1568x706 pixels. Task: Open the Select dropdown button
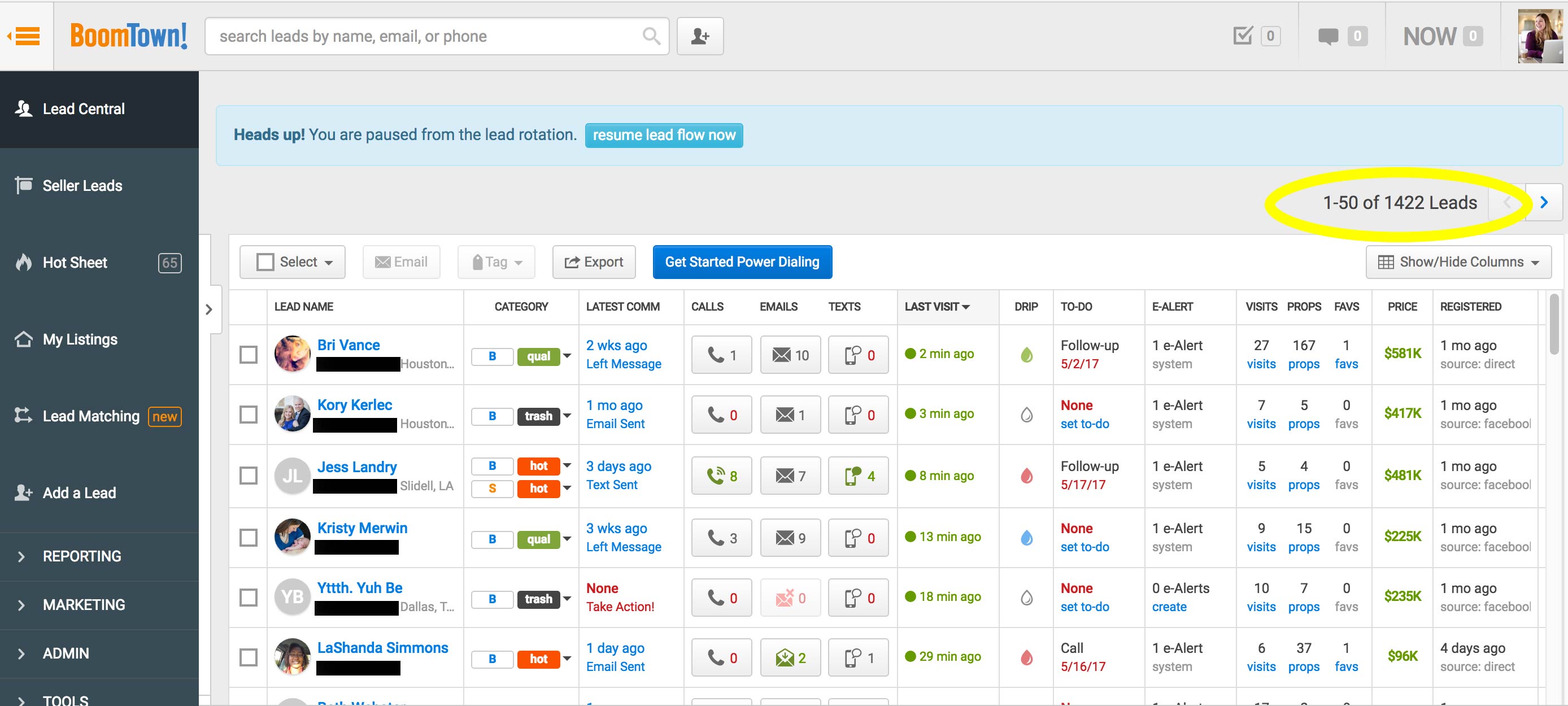click(x=292, y=262)
